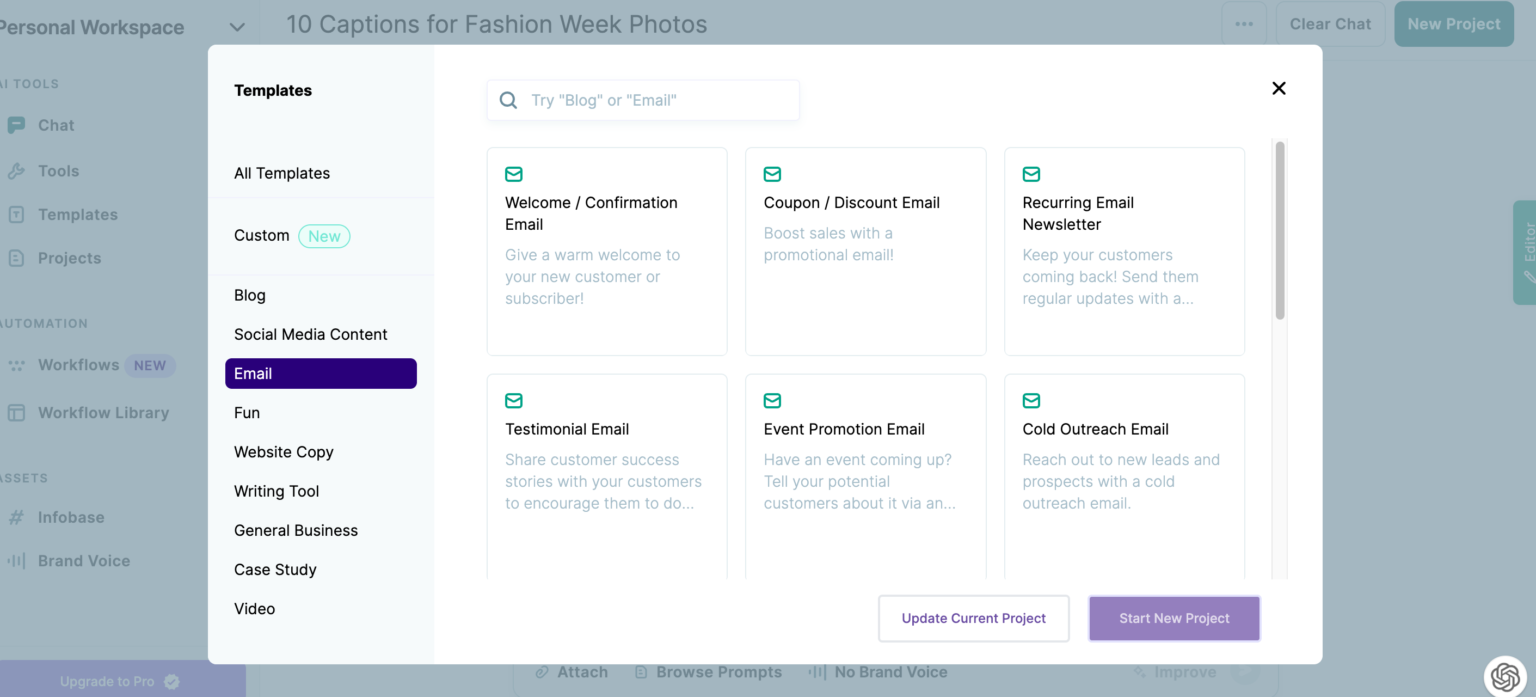Click the envelope icon on Testimonial Email card
This screenshot has width=1536, height=697.
pyautogui.click(x=514, y=401)
